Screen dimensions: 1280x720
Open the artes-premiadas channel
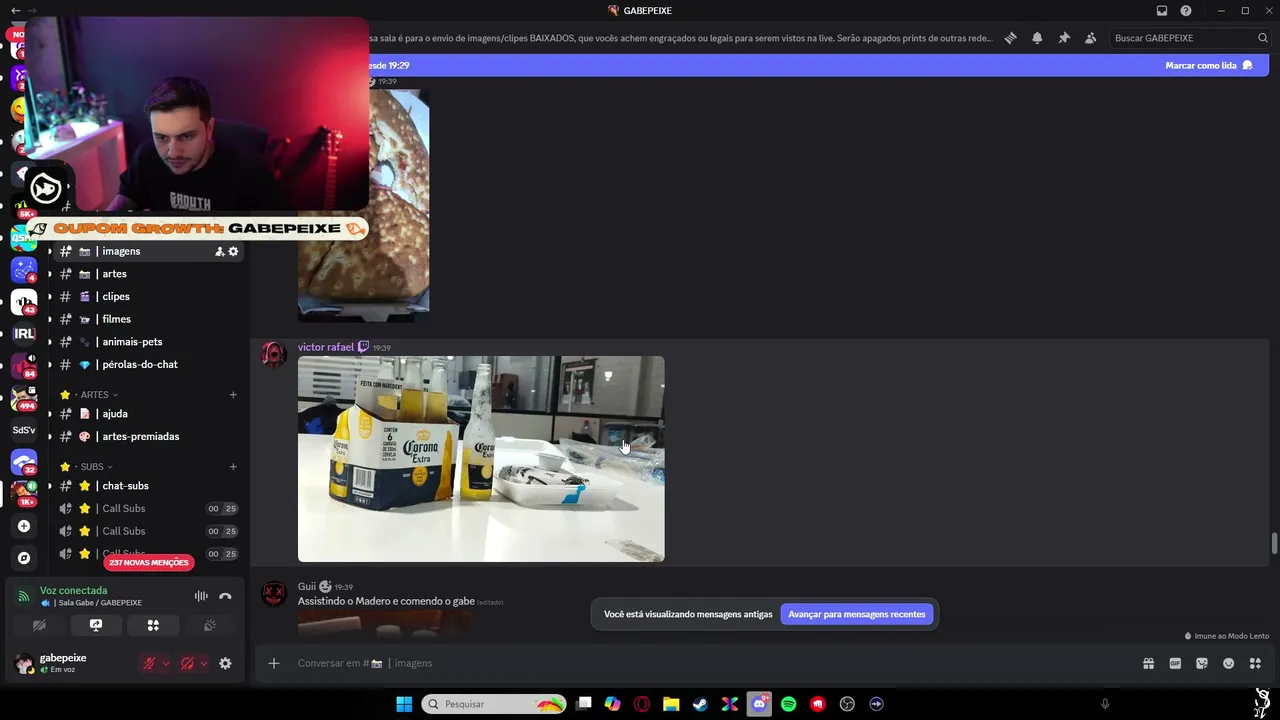coord(148,437)
